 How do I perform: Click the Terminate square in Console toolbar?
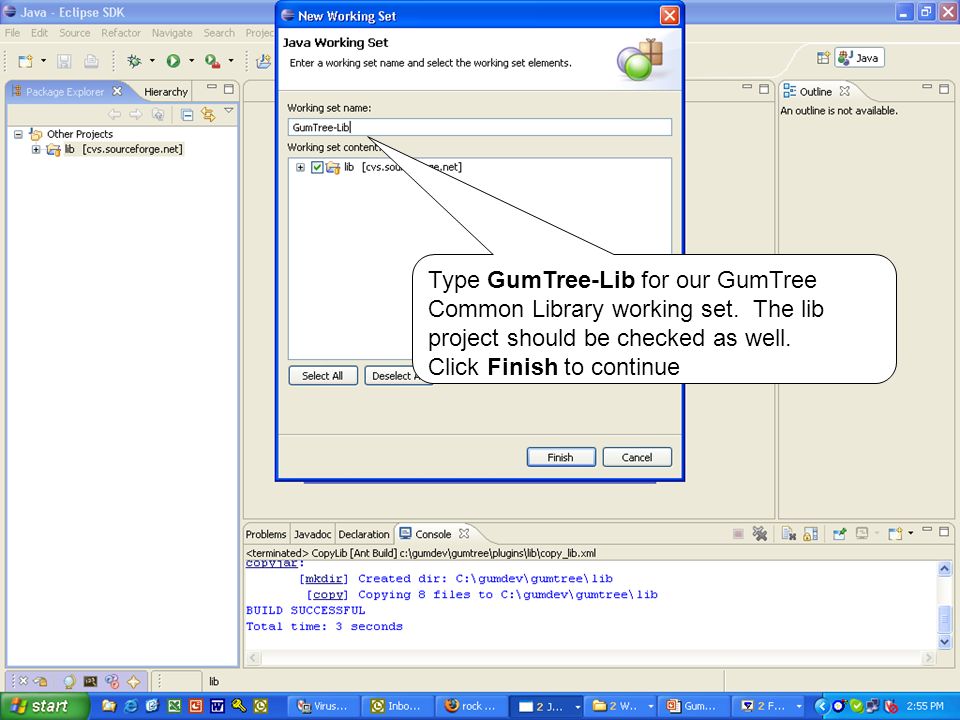[738, 534]
